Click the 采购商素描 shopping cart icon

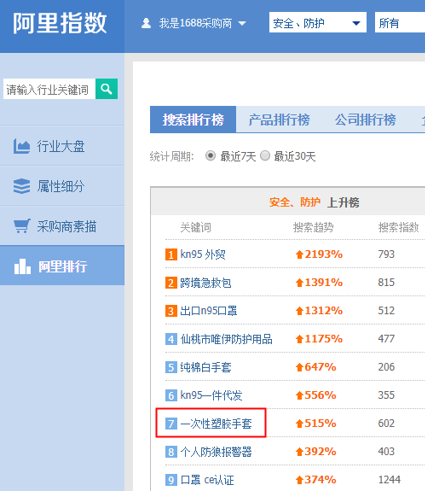click(x=22, y=226)
